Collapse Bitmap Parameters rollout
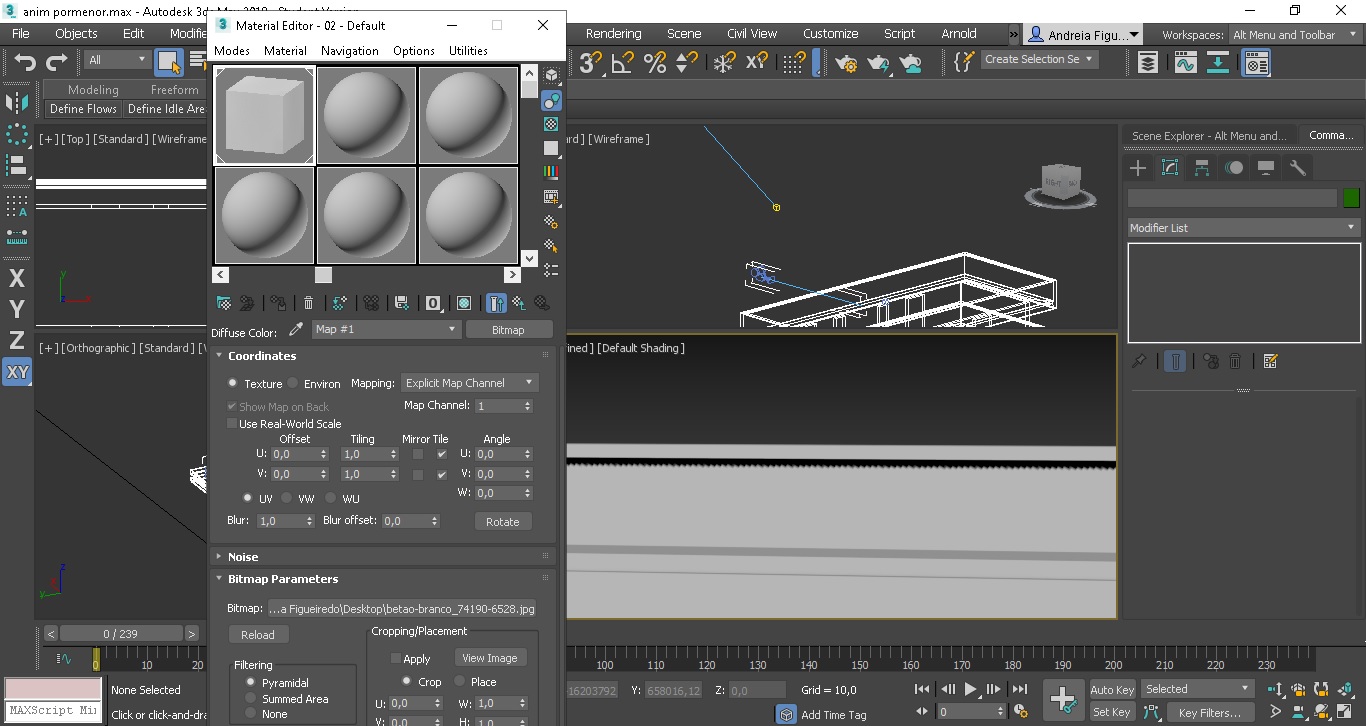Viewport: 1366px width, 726px height. click(283, 579)
